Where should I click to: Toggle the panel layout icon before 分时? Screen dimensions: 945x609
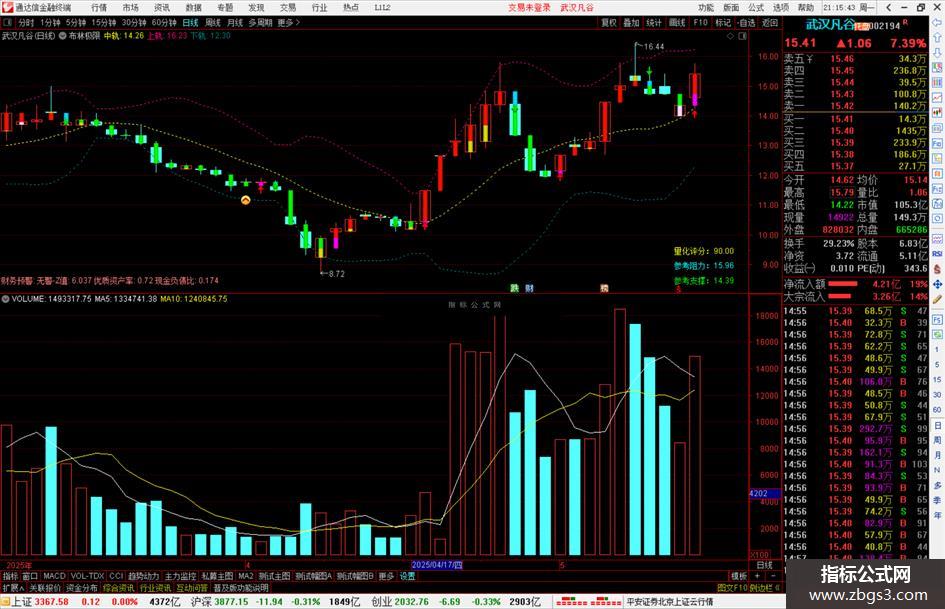8,23
